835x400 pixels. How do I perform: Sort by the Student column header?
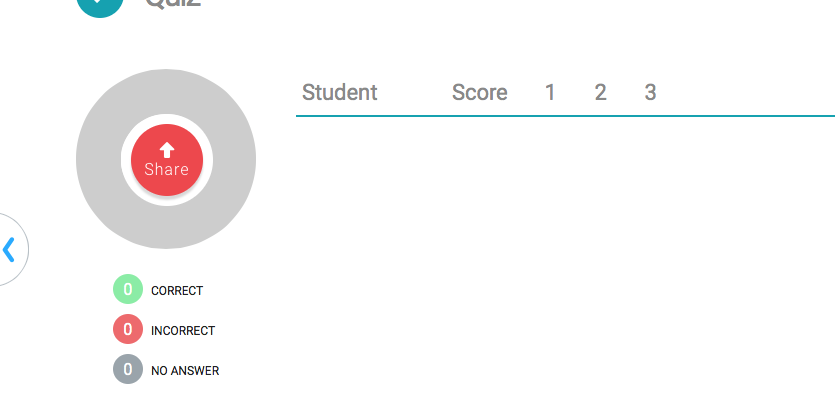click(340, 93)
